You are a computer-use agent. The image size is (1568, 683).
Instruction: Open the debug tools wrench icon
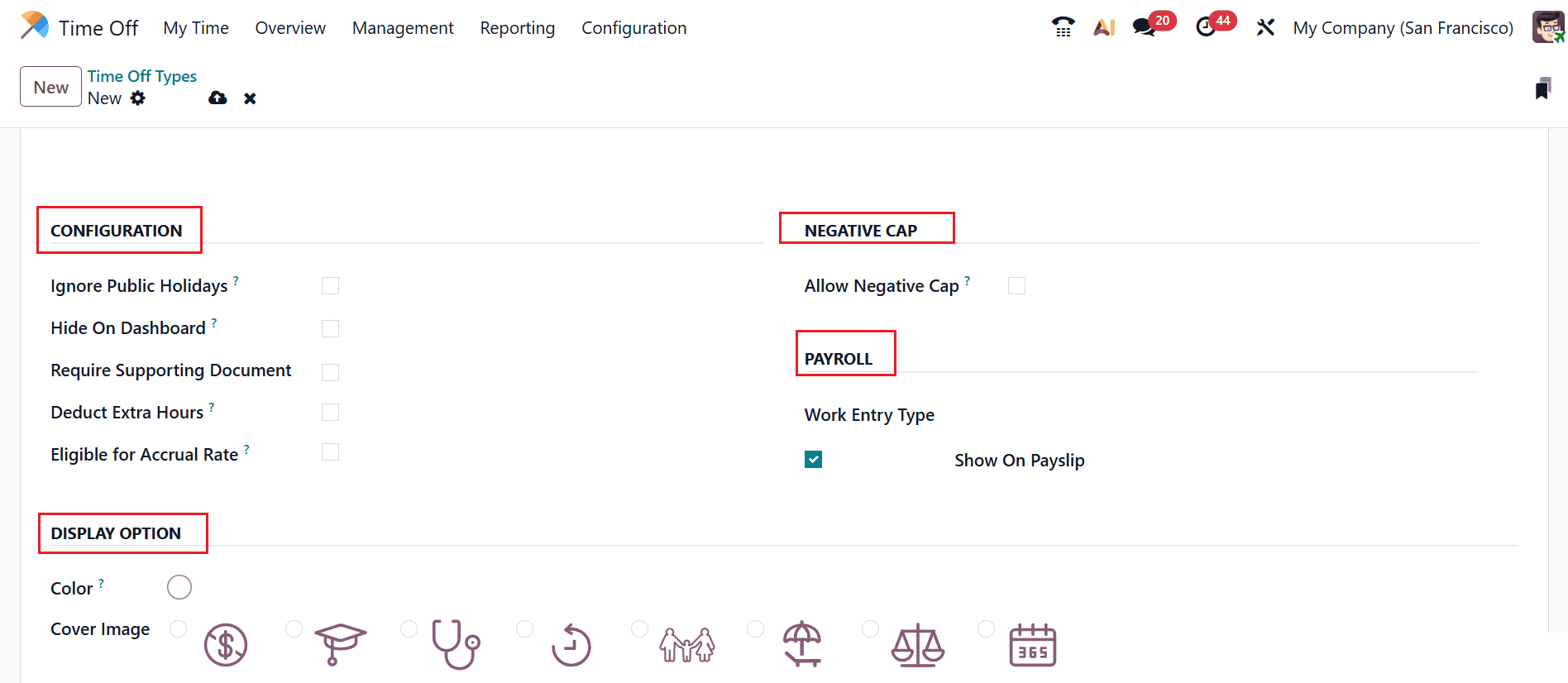1265,27
